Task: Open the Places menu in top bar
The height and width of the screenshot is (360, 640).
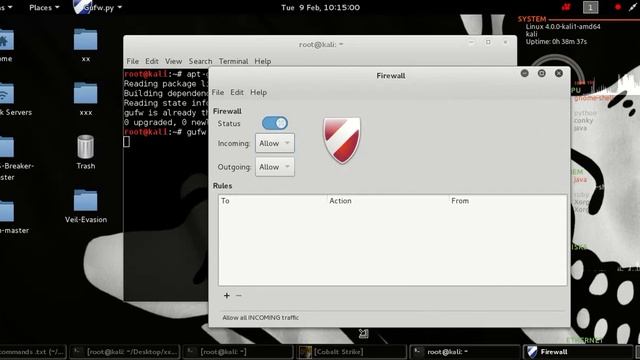Action: click(x=44, y=7)
